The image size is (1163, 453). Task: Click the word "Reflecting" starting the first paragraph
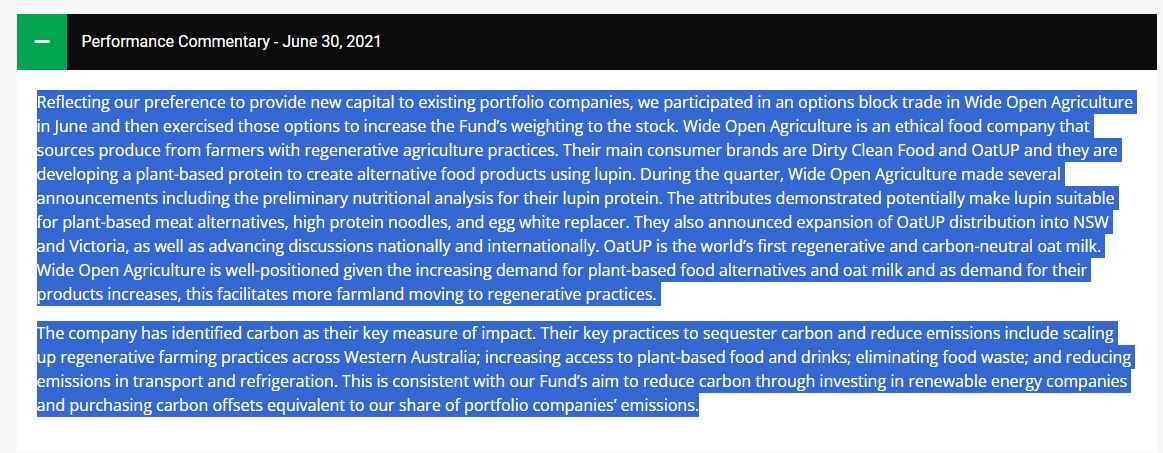click(x=74, y=102)
